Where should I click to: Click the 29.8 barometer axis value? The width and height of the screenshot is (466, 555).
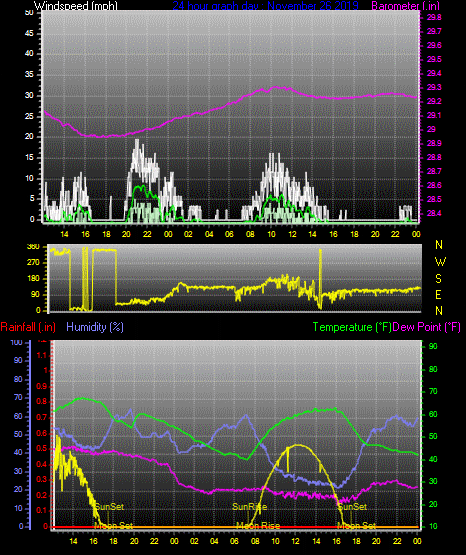[434, 17]
